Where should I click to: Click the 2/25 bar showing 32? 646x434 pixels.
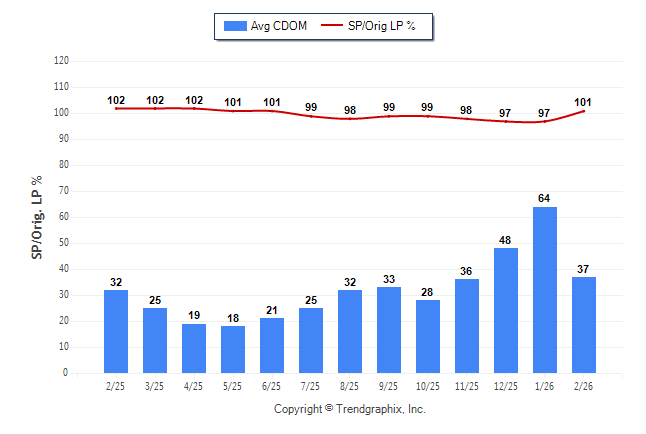tap(116, 331)
